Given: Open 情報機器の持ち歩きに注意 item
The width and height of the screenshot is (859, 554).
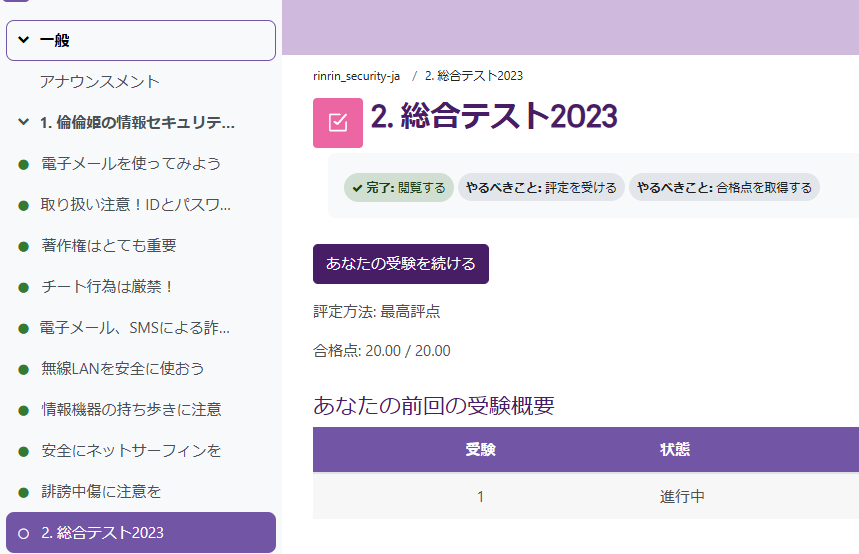Looking at the screenshot, I should pos(131,409).
